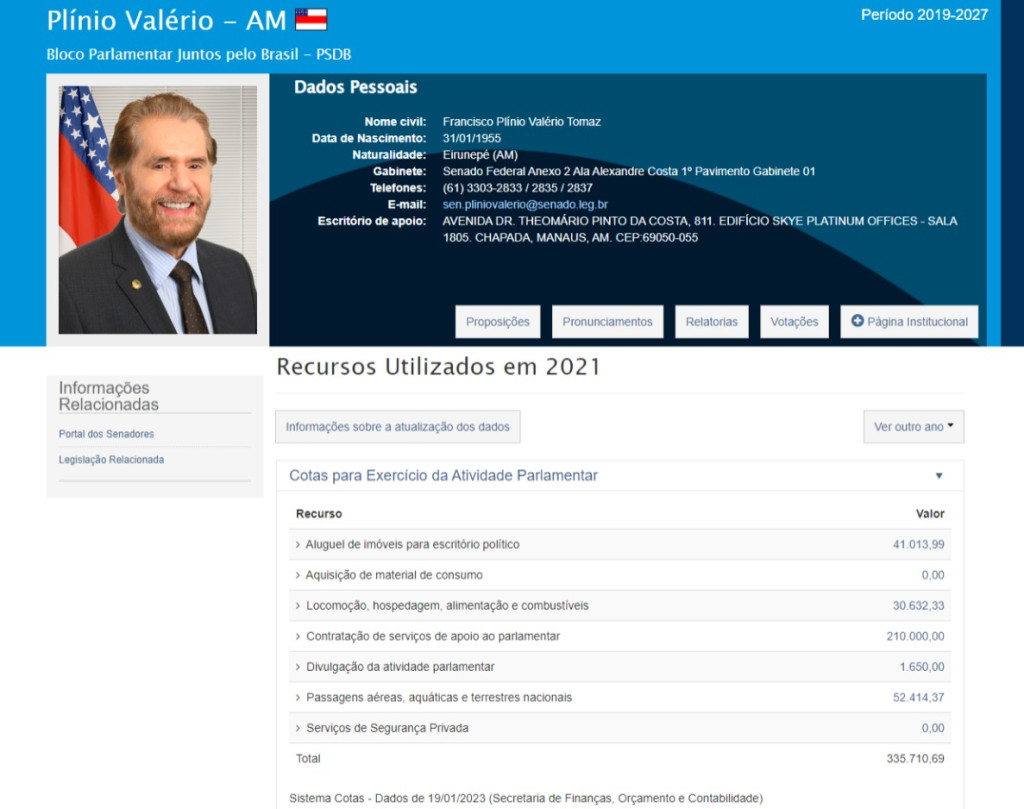Click the plus icon on Página Institucional
1024x809 pixels.
point(857,321)
